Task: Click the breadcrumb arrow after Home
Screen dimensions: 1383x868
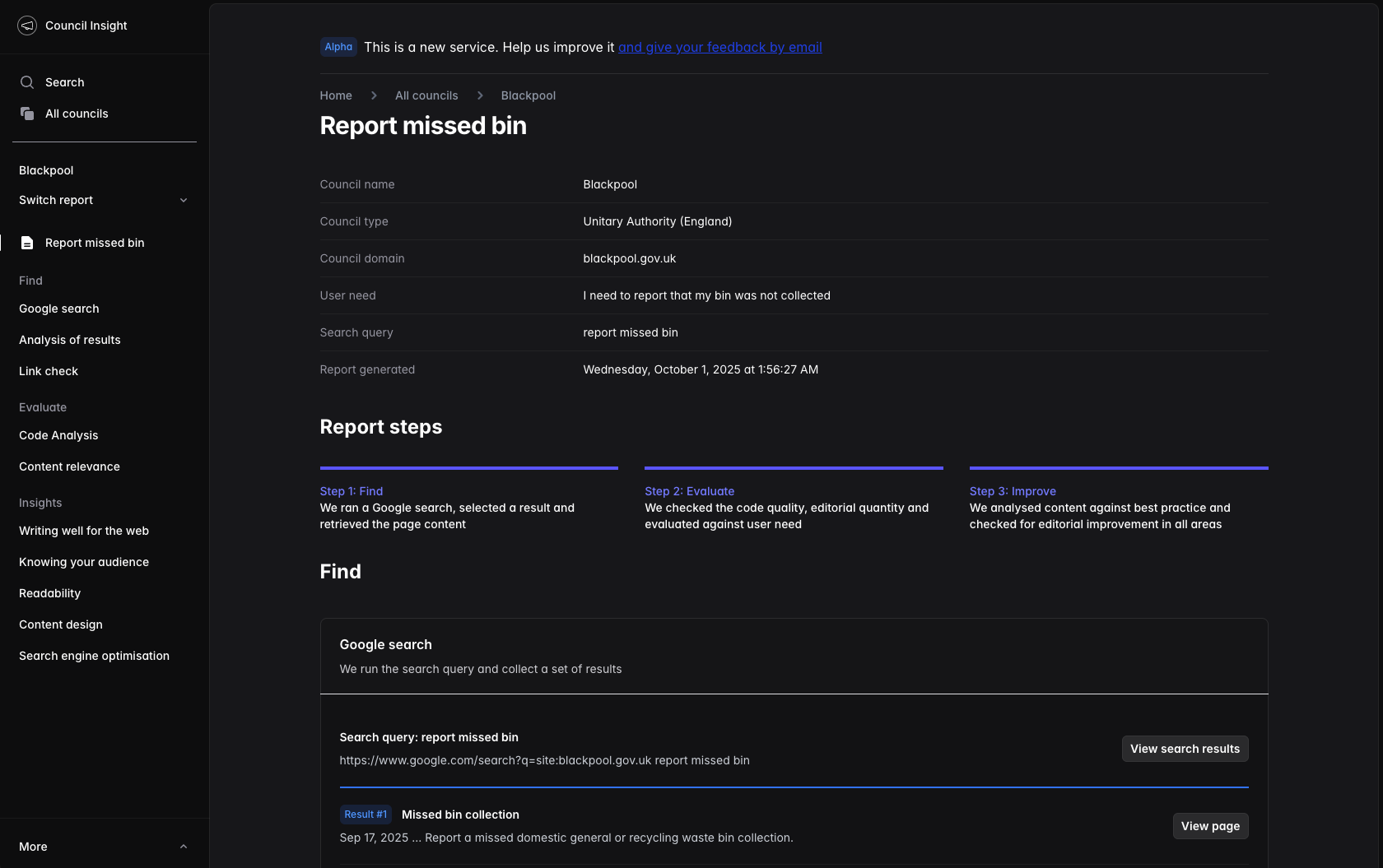Action: (x=374, y=95)
